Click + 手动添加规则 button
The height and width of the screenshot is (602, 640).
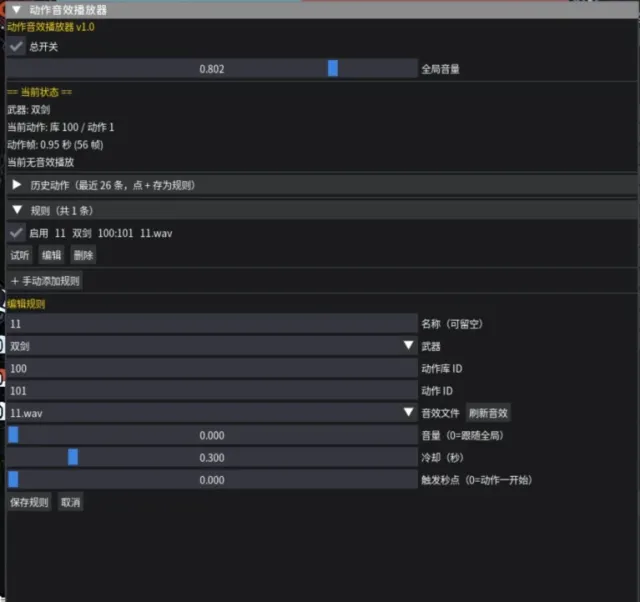pyautogui.click(x=45, y=281)
